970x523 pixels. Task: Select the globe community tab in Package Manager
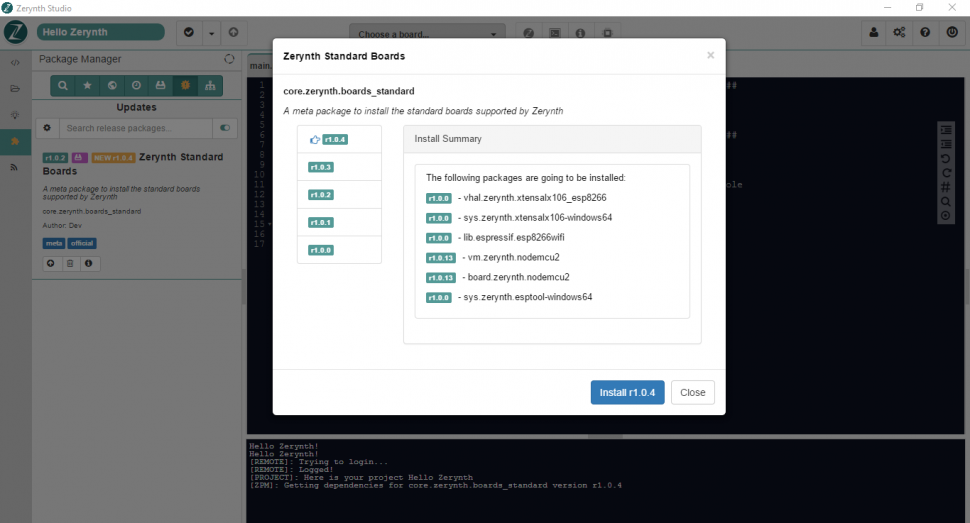click(112, 85)
